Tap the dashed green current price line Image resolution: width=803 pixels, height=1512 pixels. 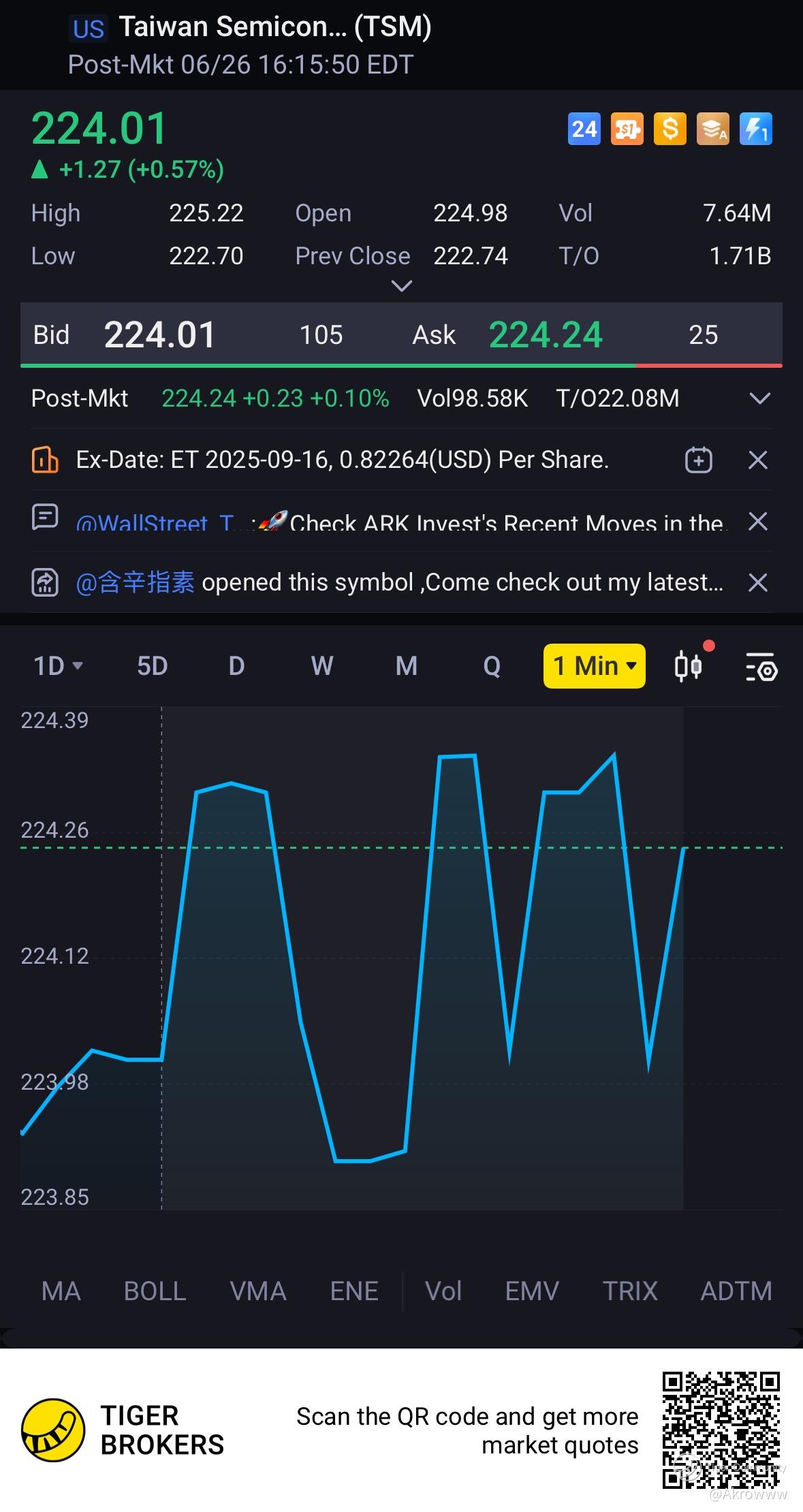pyautogui.click(x=401, y=847)
